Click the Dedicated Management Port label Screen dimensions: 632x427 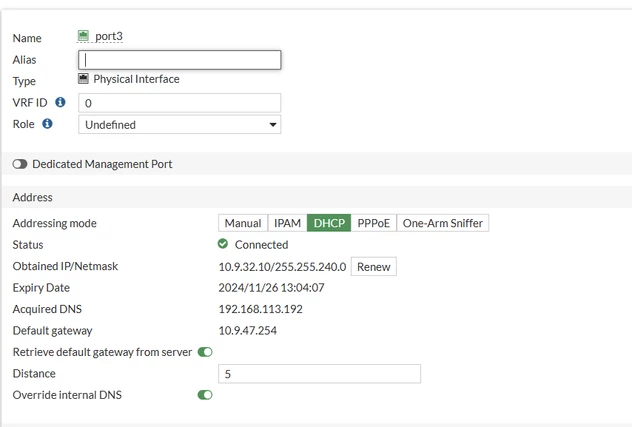coord(102,164)
